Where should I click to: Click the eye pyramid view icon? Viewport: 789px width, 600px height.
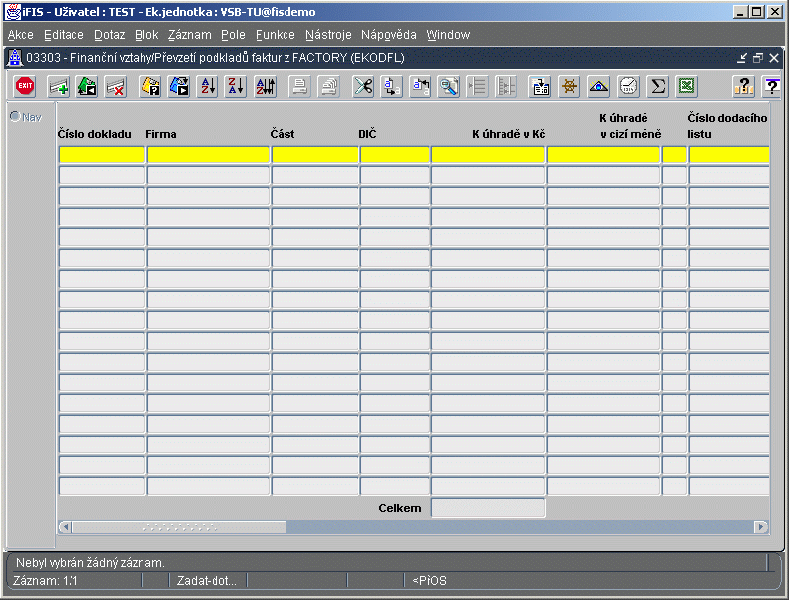pos(598,87)
